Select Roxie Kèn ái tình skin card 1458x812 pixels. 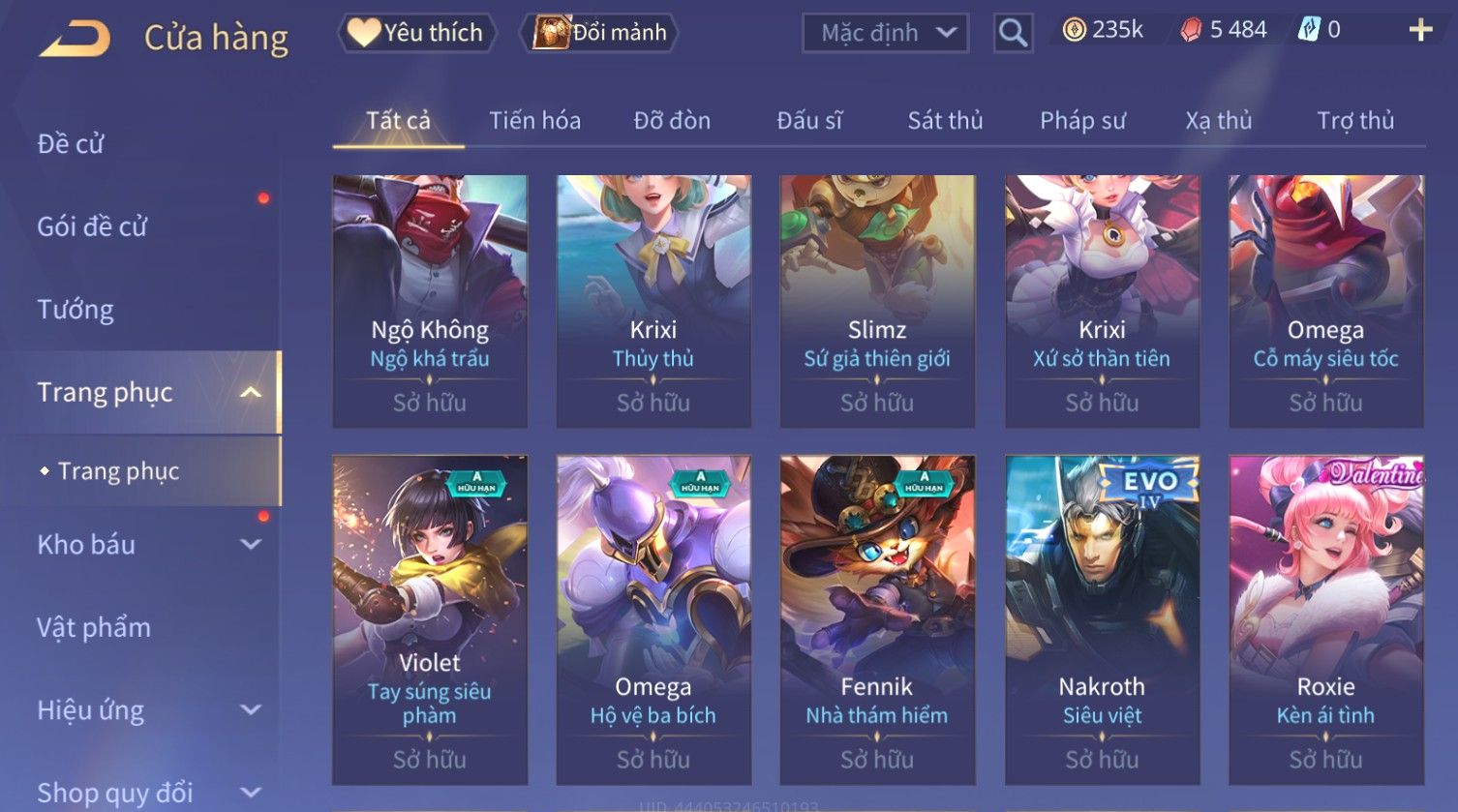tap(1326, 619)
